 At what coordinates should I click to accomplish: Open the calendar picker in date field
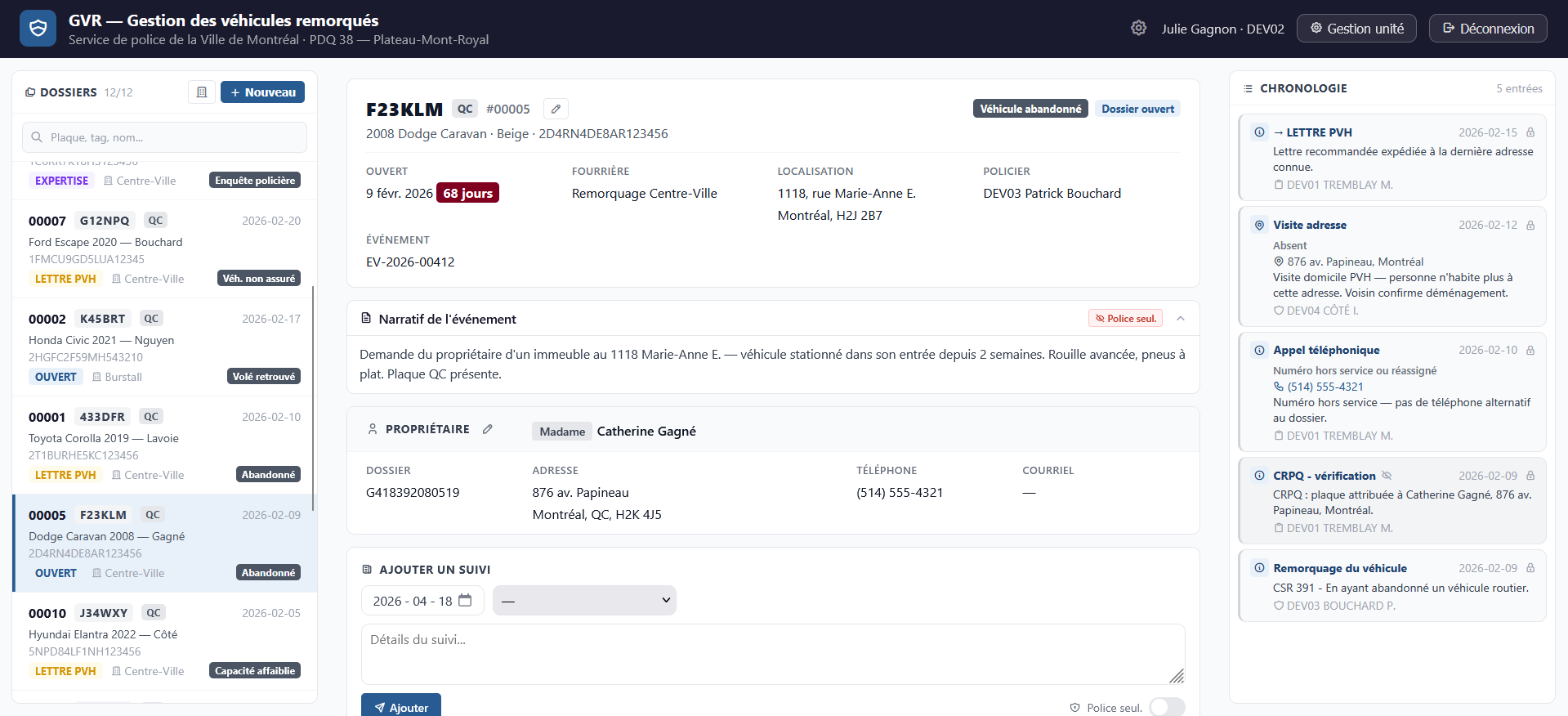465,601
